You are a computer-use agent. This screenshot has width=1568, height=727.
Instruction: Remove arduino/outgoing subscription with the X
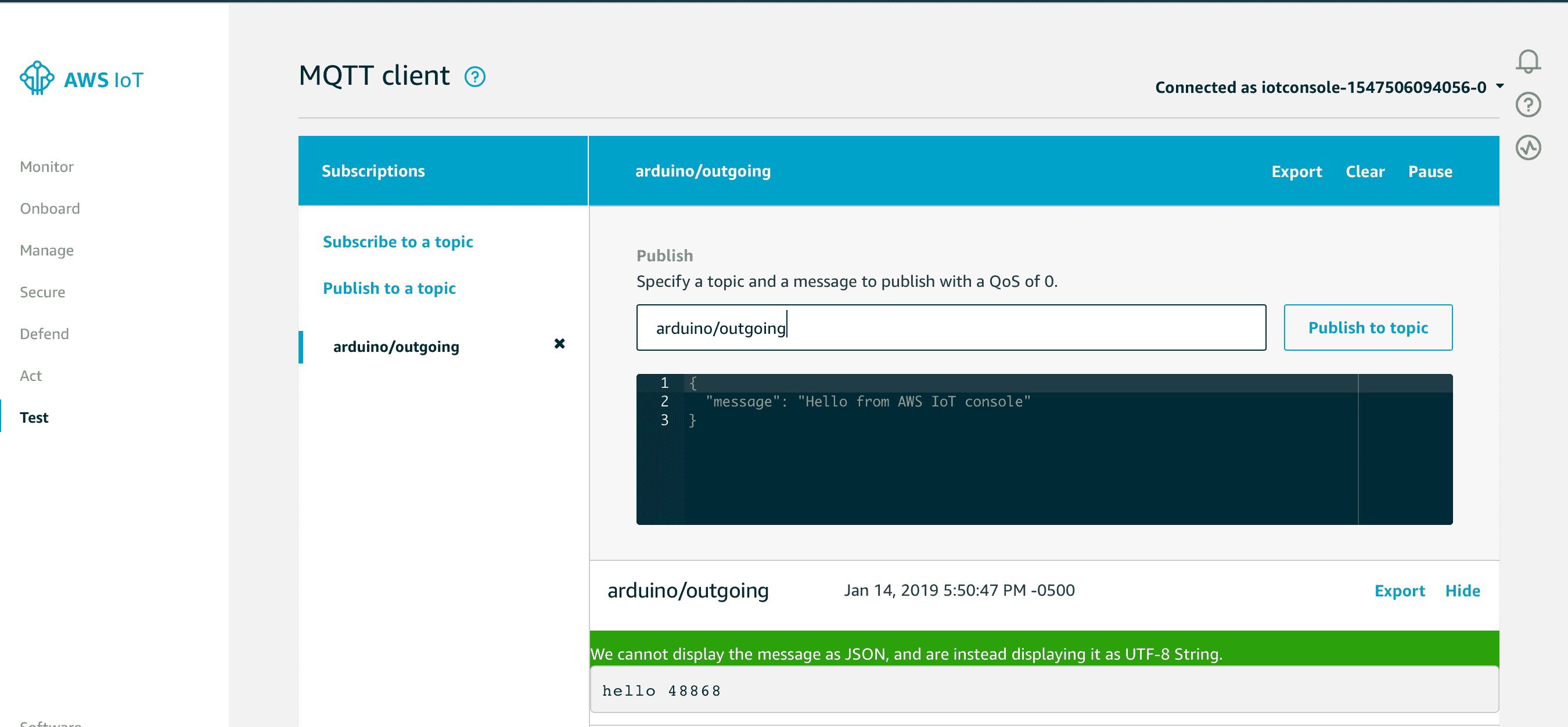(x=559, y=344)
